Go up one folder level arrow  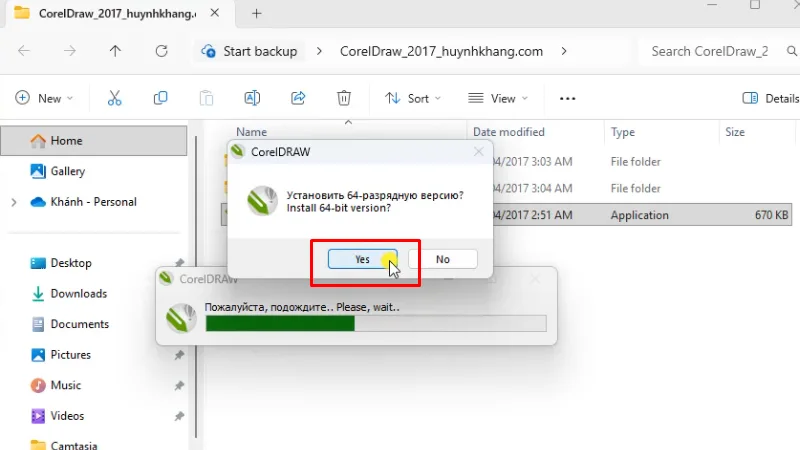(x=115, y=51)
